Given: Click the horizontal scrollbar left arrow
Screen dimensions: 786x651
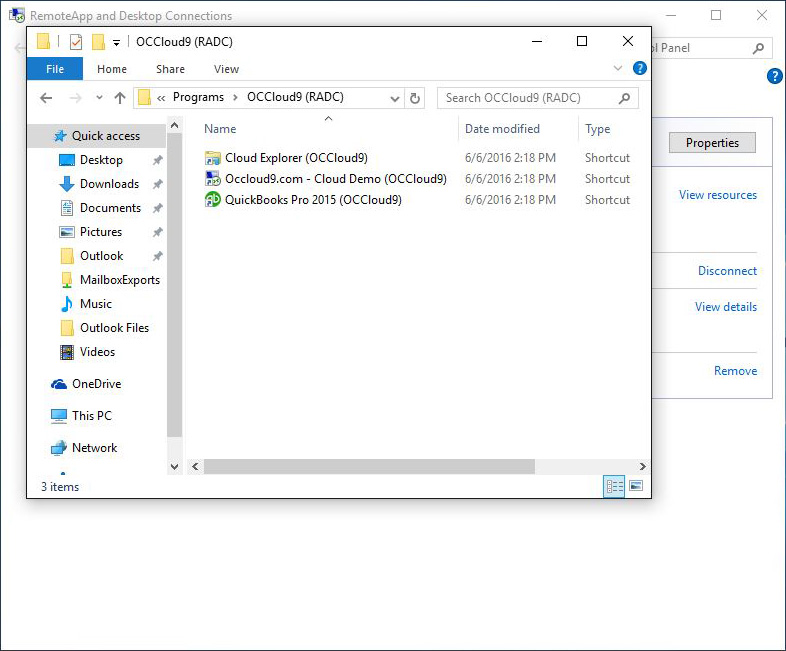Looking at the screenshot, I should [195, 467].
